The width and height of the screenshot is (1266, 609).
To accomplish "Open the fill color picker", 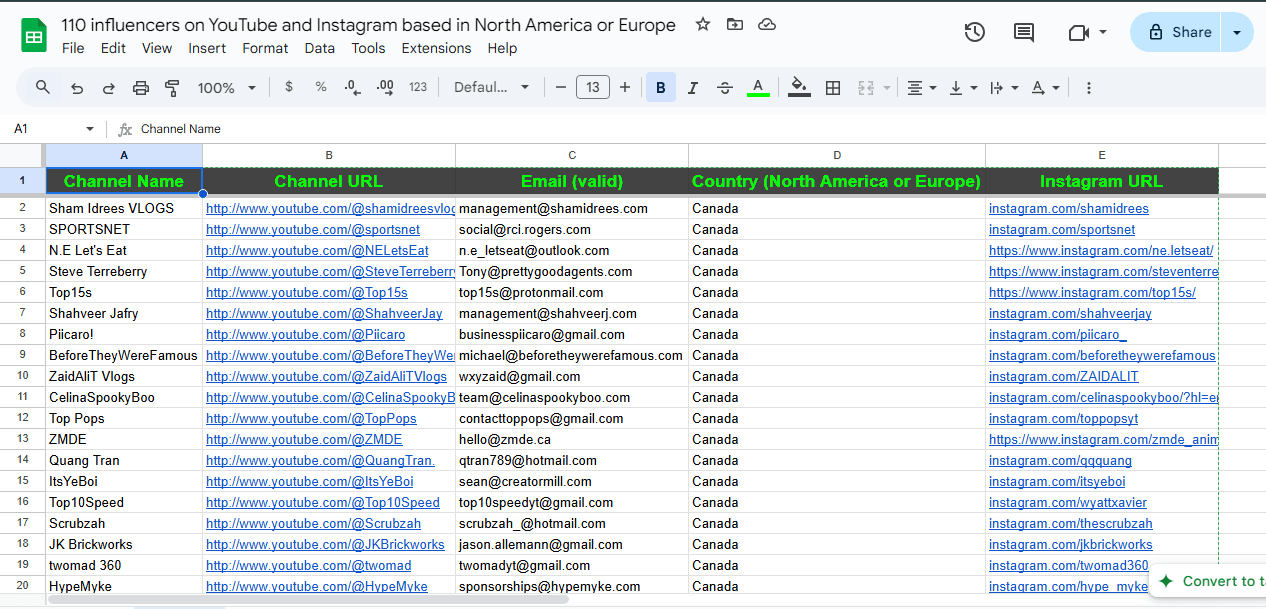I will click(799, 88).
